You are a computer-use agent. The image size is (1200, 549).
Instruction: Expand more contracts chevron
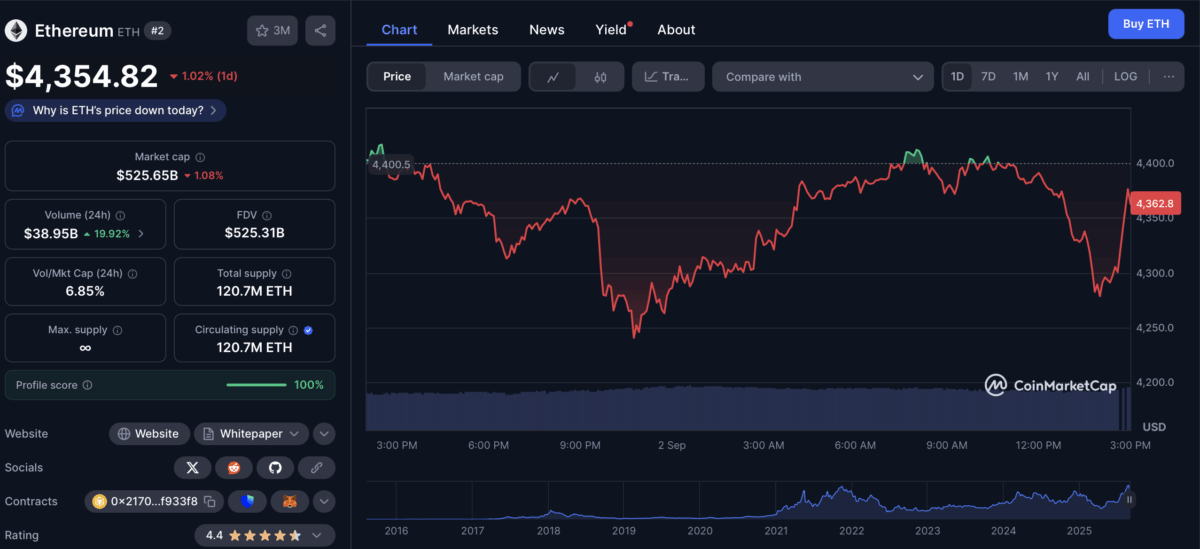click(x=324, y=501)
